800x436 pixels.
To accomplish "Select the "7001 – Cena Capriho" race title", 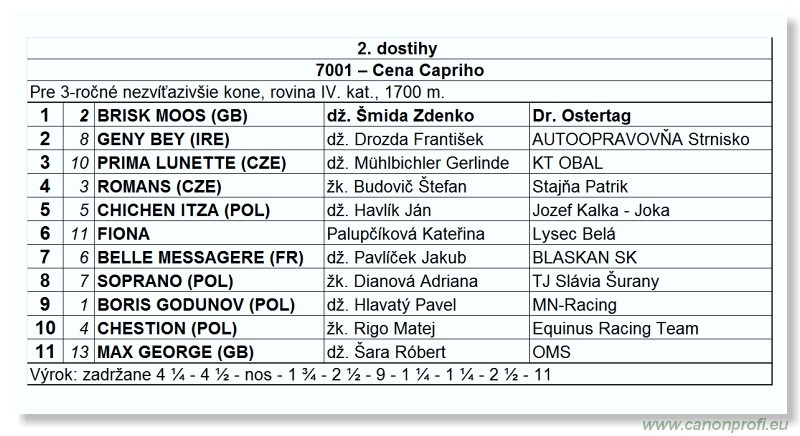I will [397, 70].
